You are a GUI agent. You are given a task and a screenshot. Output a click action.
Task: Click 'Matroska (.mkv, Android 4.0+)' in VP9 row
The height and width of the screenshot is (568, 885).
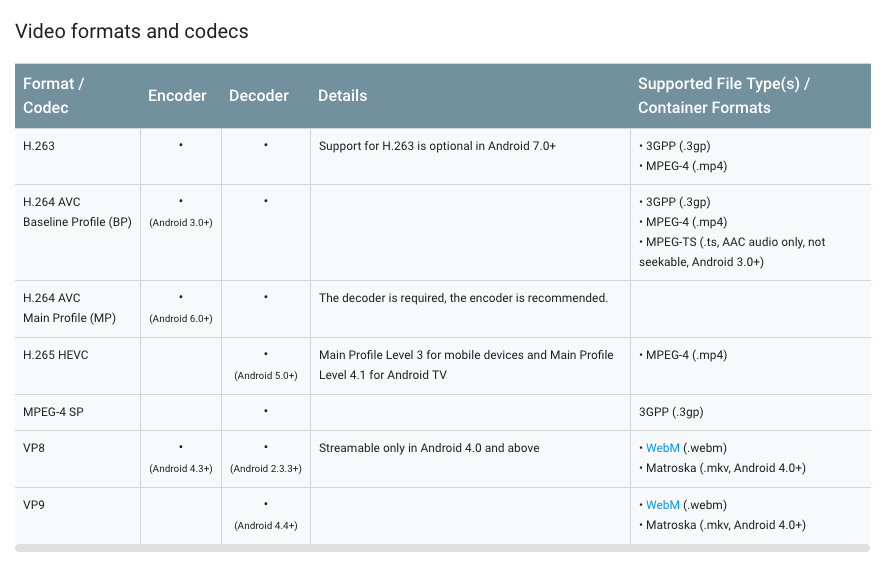(x=726, y=525)
